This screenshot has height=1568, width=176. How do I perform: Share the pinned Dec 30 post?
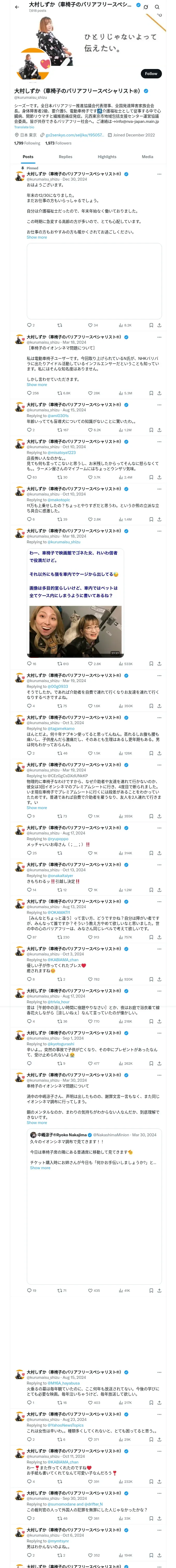(x=159, y=325)
